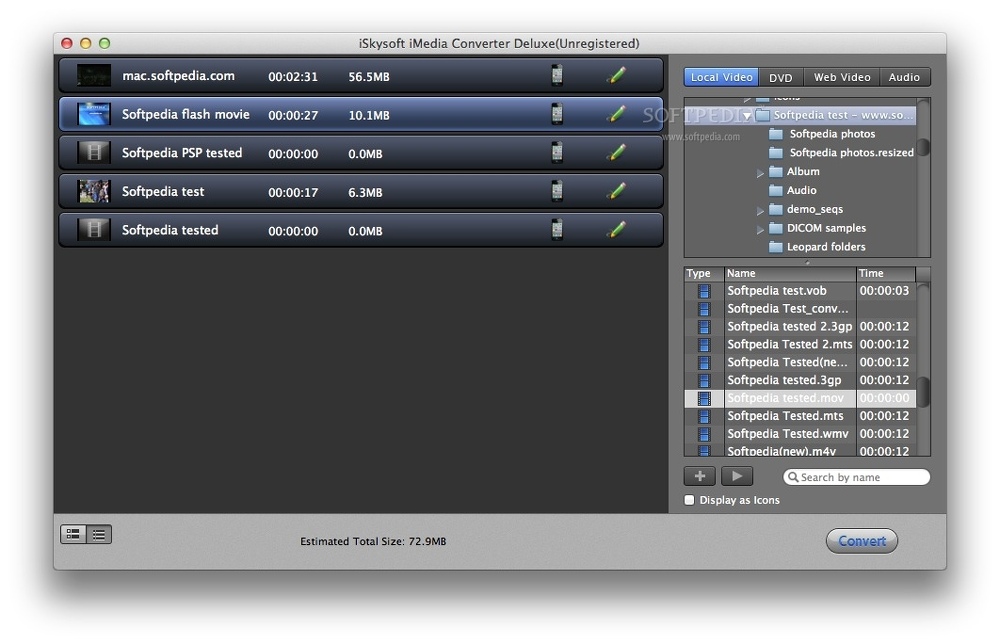Click folder icon of Softpedia photos
This screenshot has width=1000, height=644.
point(776,134)
